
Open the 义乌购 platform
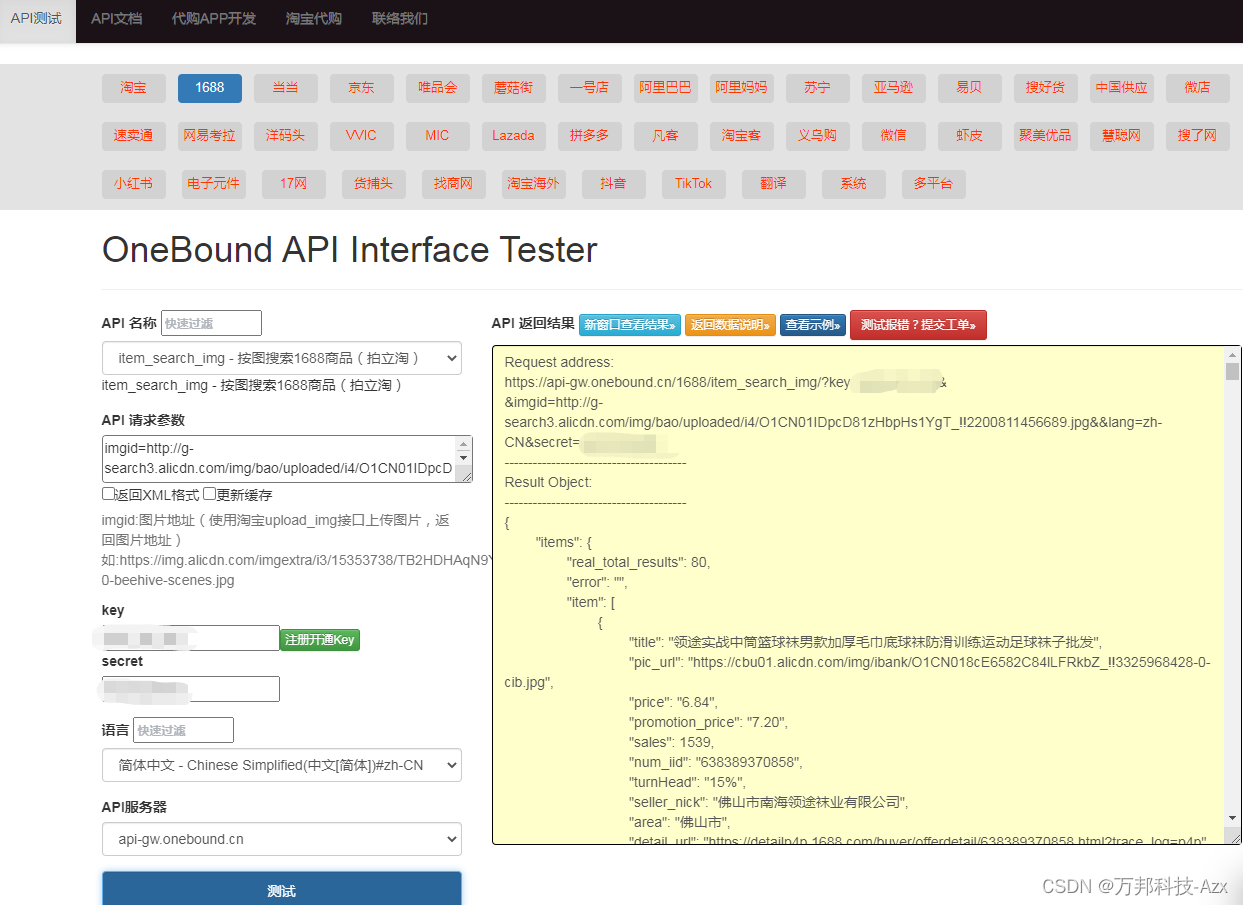pyautogui.click(x=818, y=136)
